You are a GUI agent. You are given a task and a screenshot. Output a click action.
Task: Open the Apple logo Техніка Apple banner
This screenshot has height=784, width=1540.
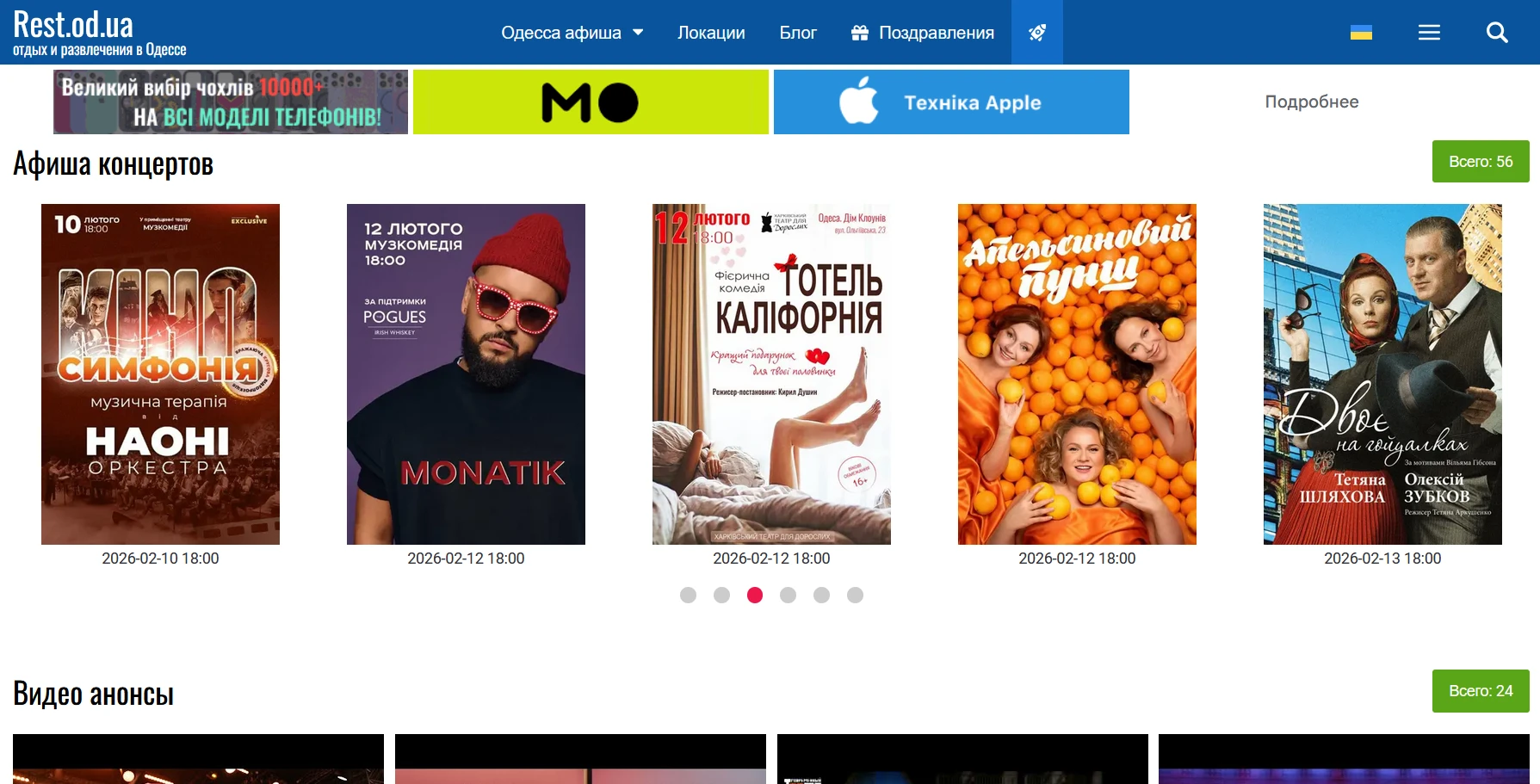(x=951, y=102)
